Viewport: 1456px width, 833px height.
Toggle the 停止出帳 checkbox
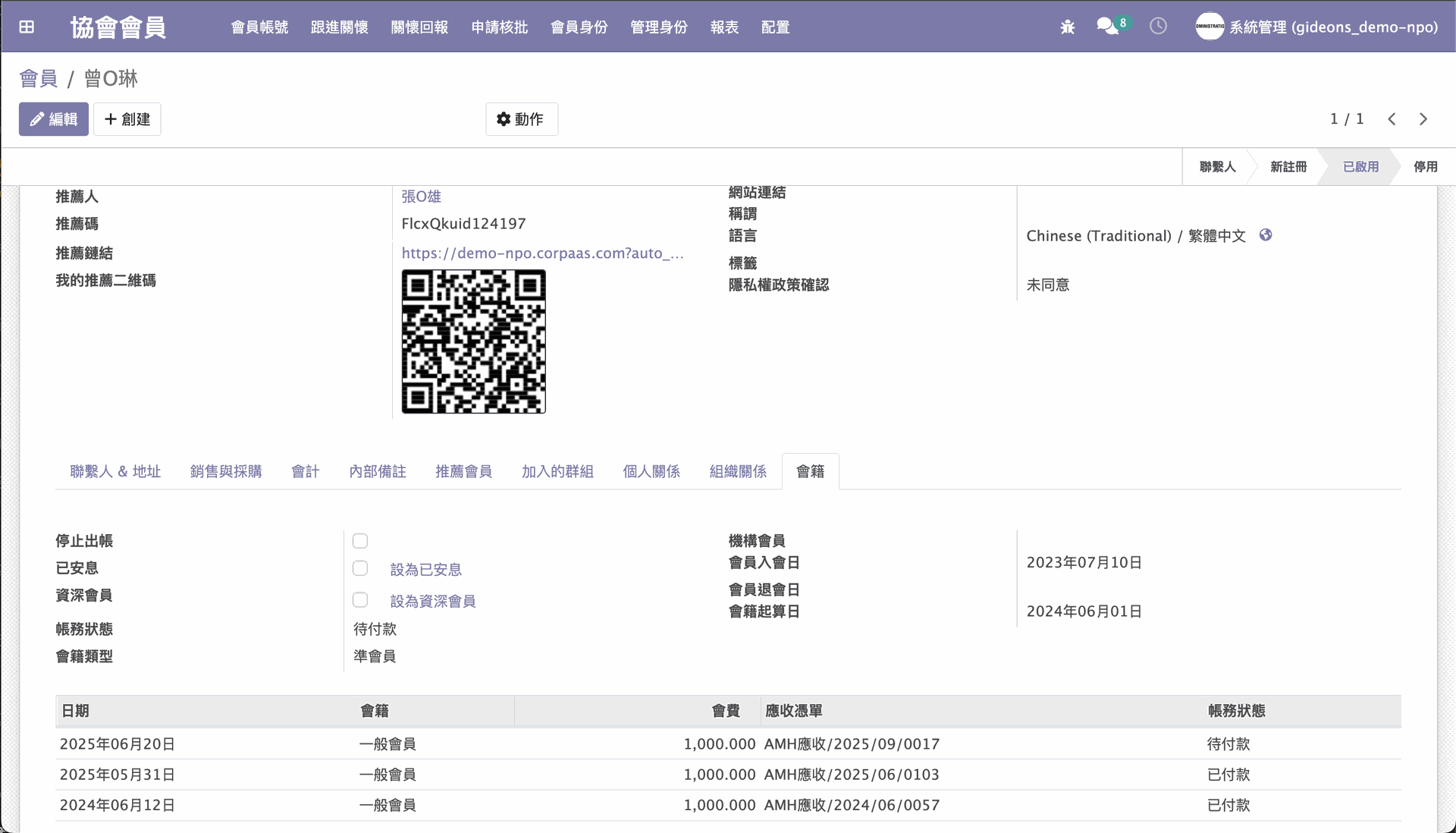(360, 541)
